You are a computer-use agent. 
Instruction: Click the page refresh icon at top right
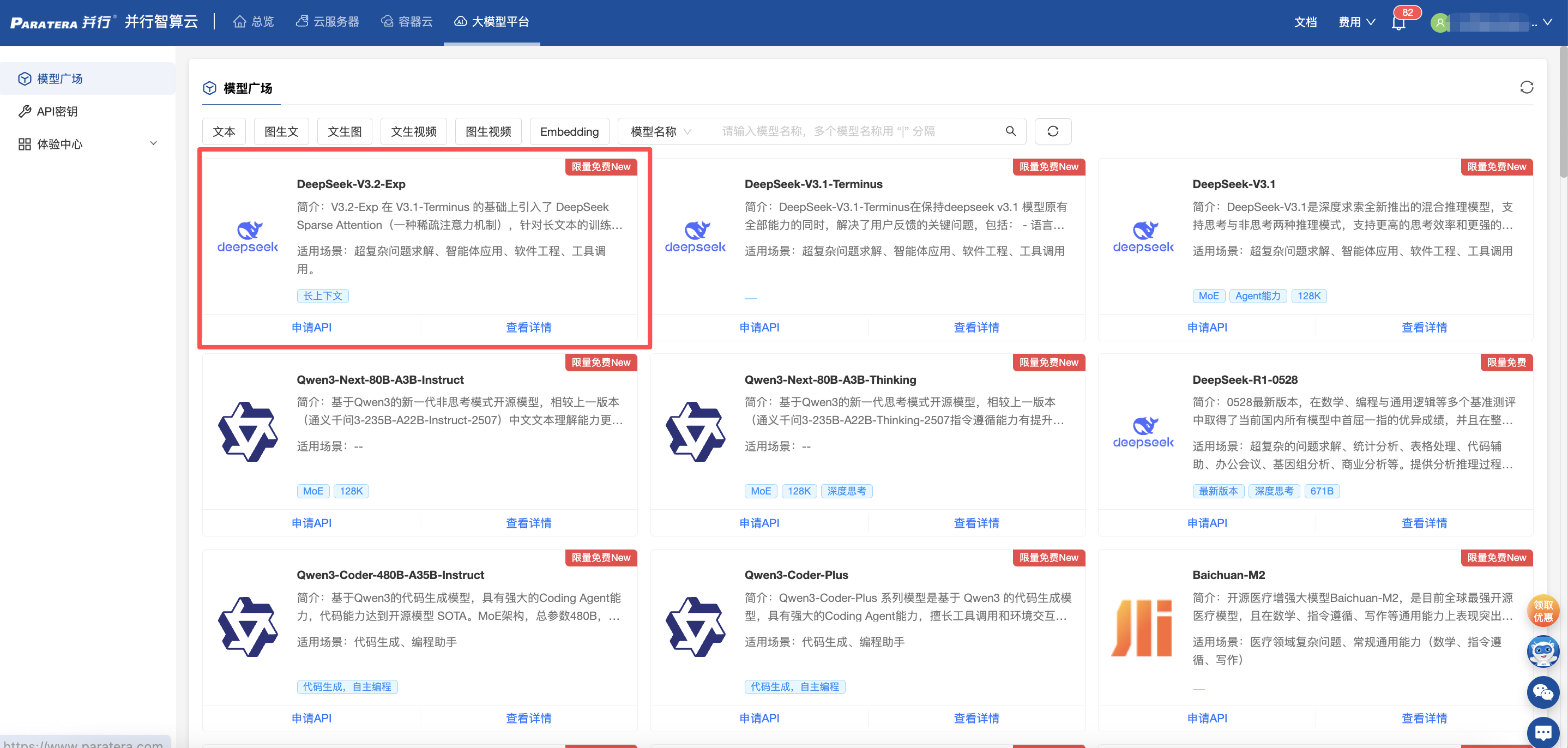1526,88
